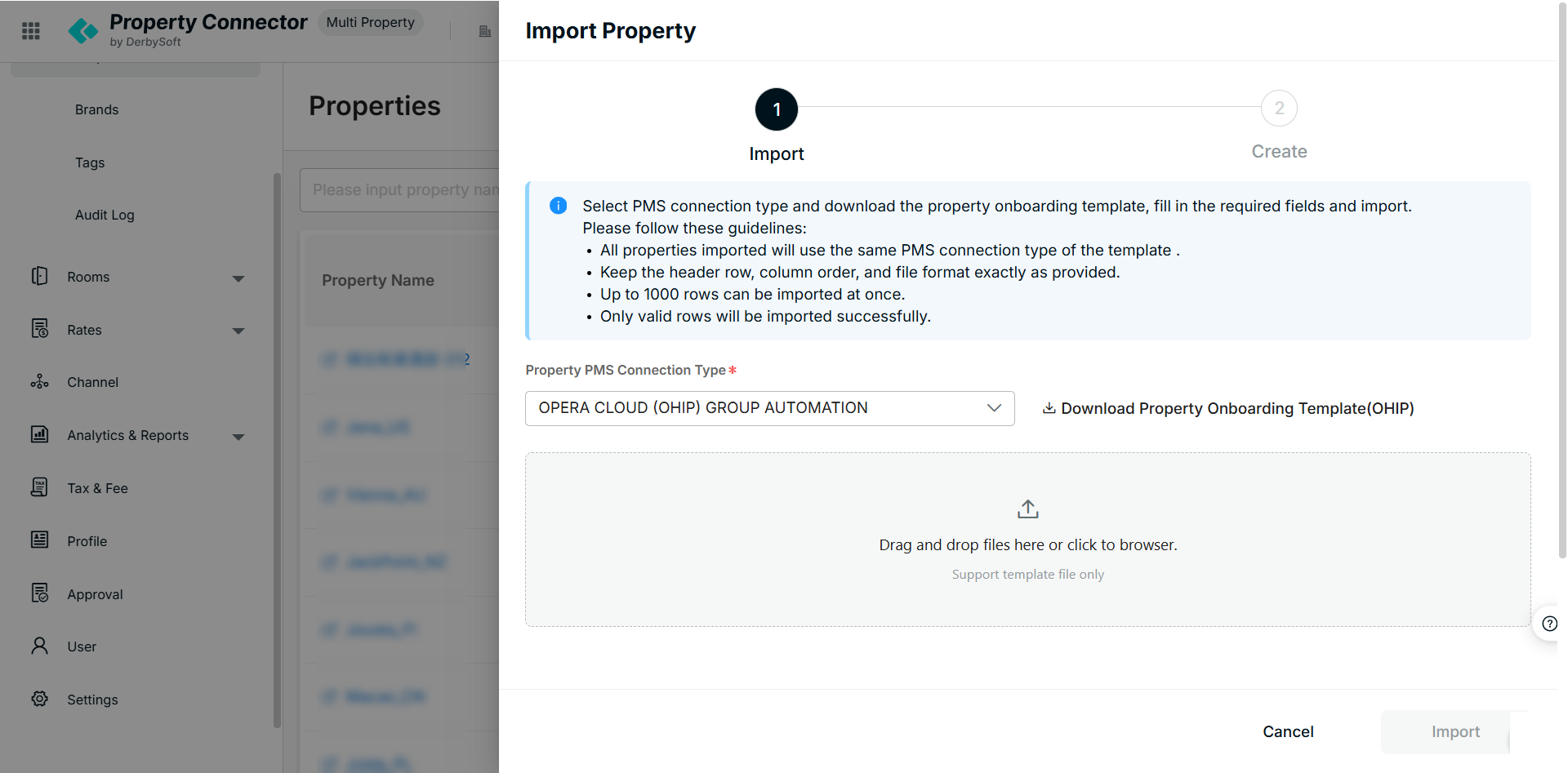Go to Approval section
The width and height of the screenshot is (1568, 773).
(x=95, y=594)
